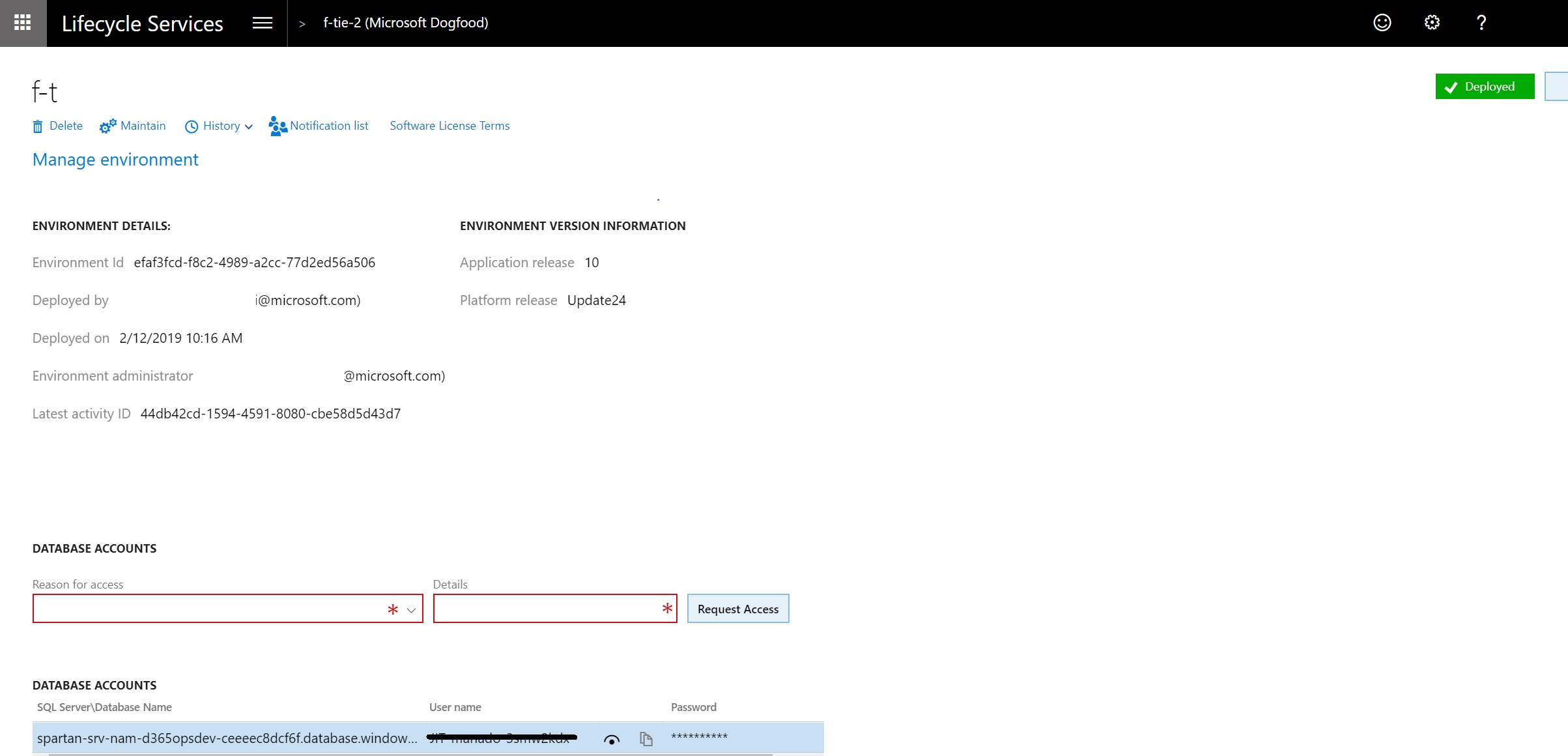The height and width of the screenshot is (756, 1568).
Task: Click the Delete trash can icon
Action: tap(38, 126)
